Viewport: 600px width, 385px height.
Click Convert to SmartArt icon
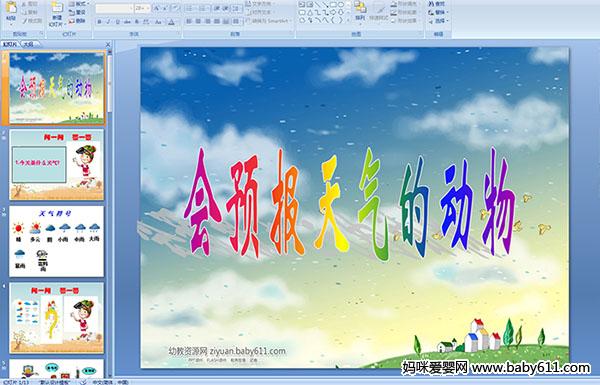click(248, 21)
